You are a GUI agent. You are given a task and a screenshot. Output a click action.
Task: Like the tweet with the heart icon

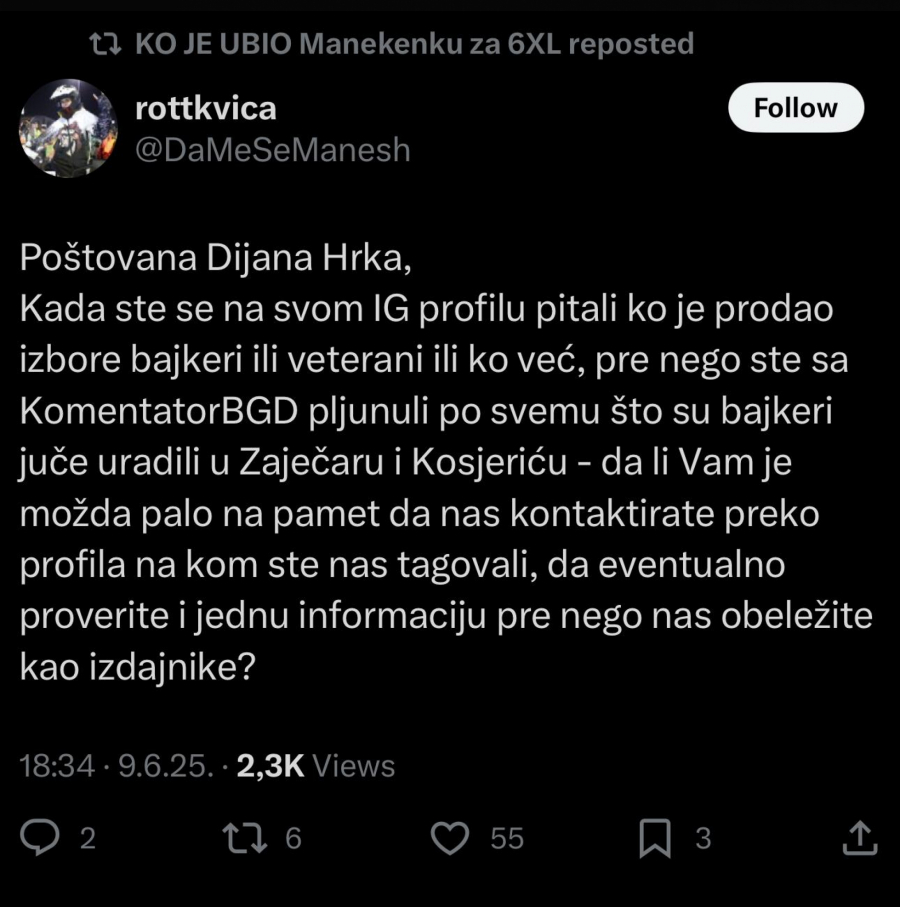[x=451, y=838]
